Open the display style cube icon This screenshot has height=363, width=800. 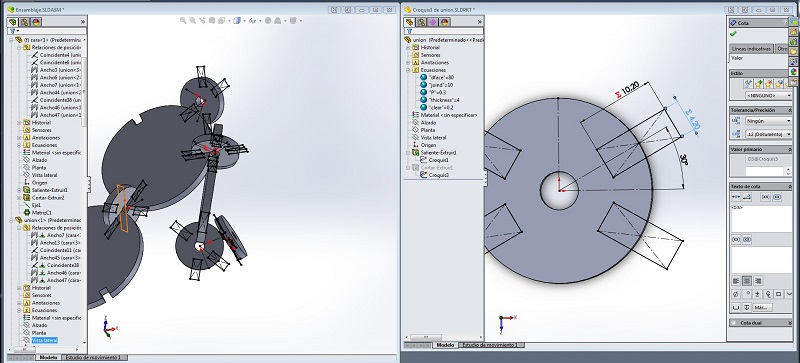coord(237,20)
